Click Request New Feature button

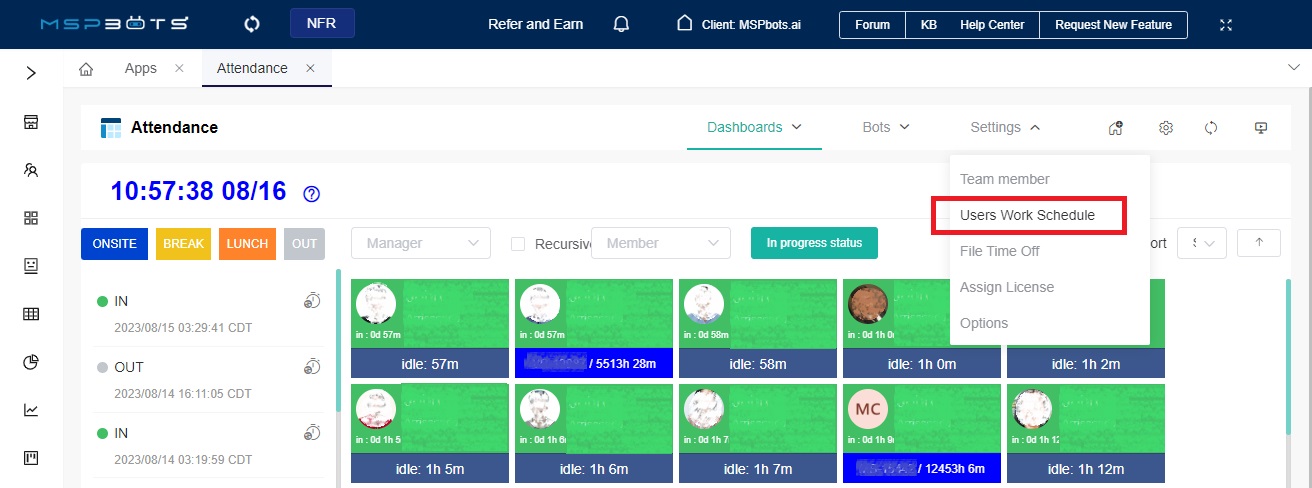coord(1113,25)
